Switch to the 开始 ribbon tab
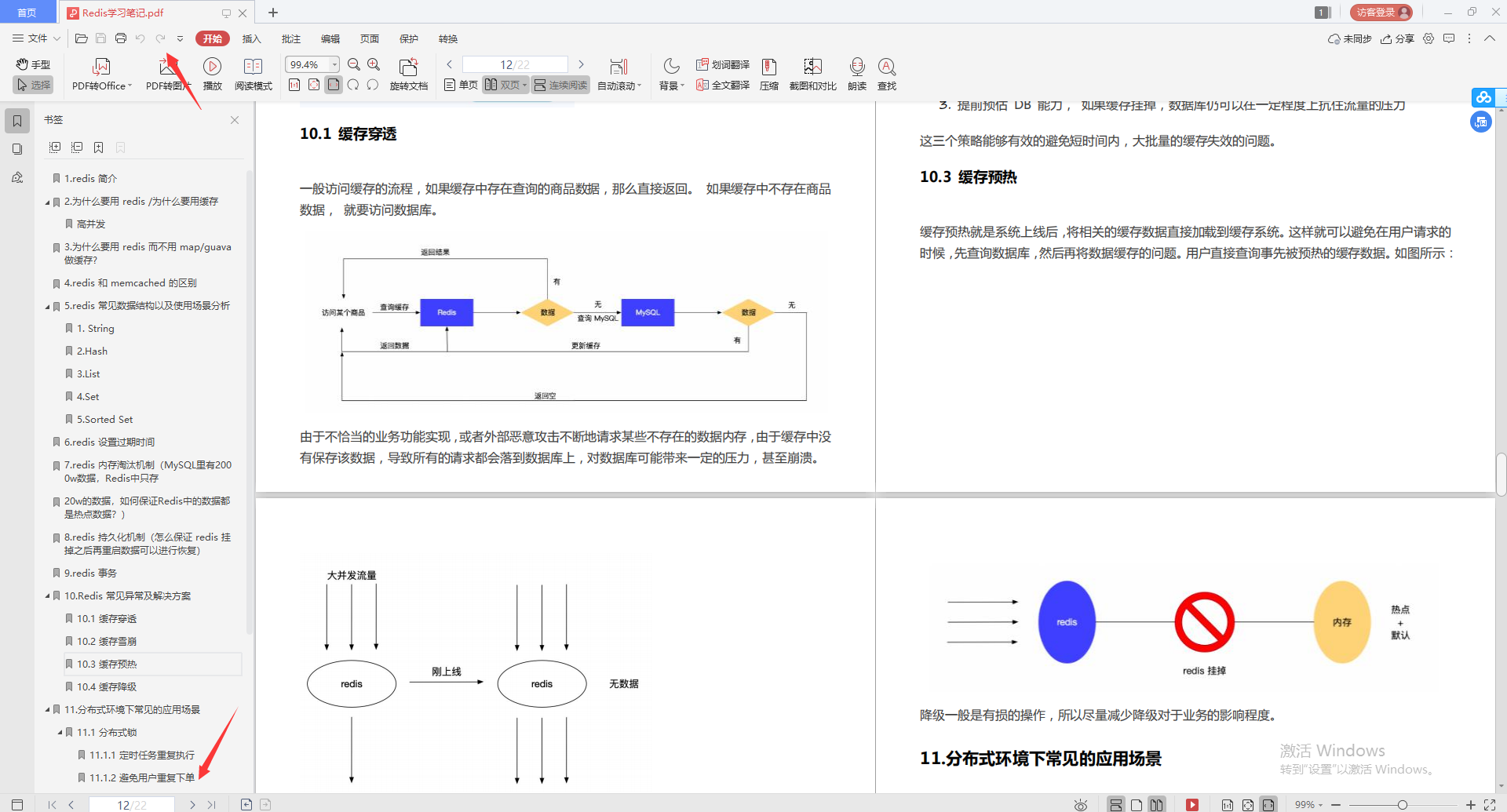 (x=213, y=38)
